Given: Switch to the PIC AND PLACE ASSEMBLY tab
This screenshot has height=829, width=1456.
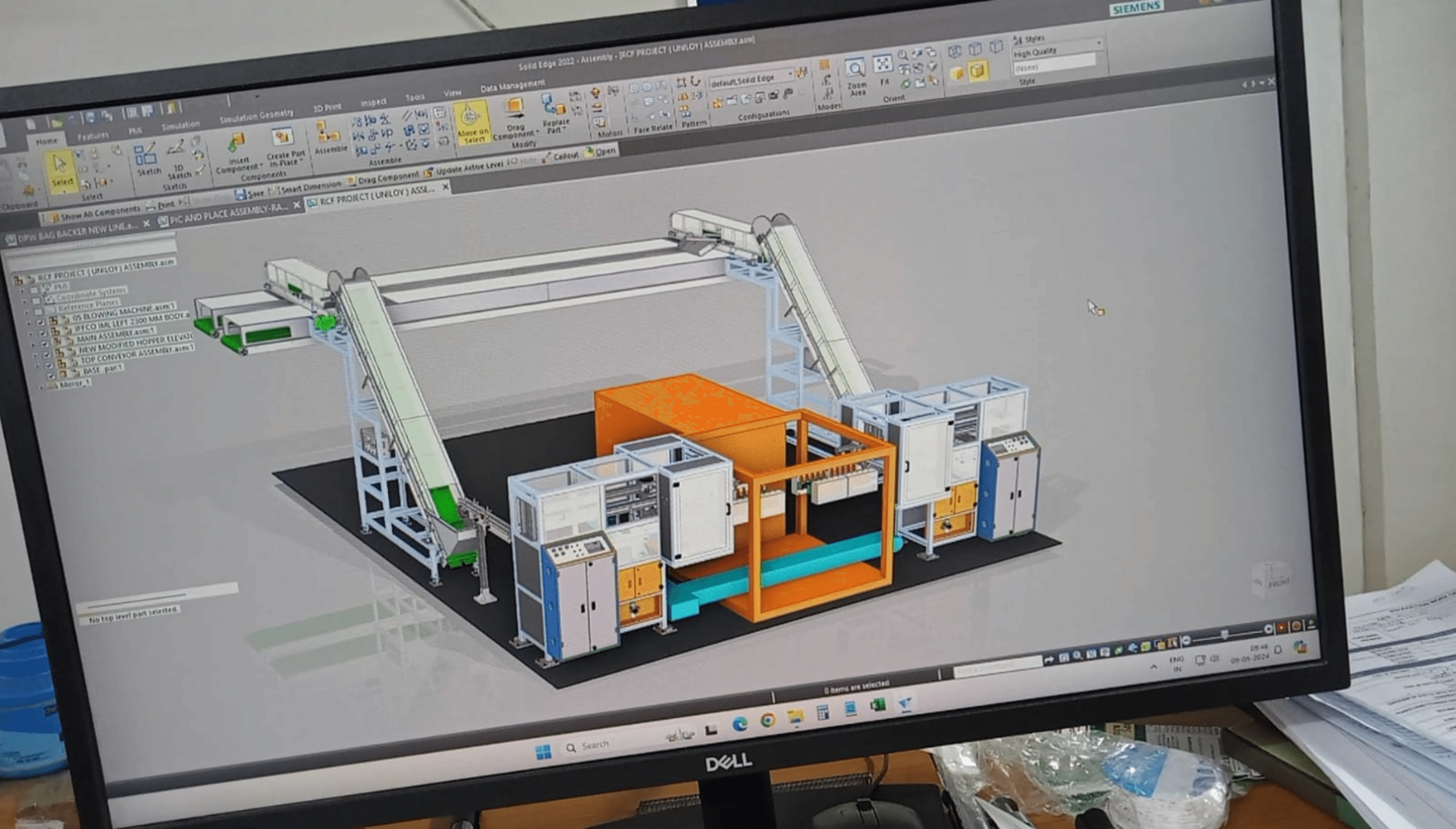Looking at the screenshot, I should pyautogui.click(x=228, y=215).
